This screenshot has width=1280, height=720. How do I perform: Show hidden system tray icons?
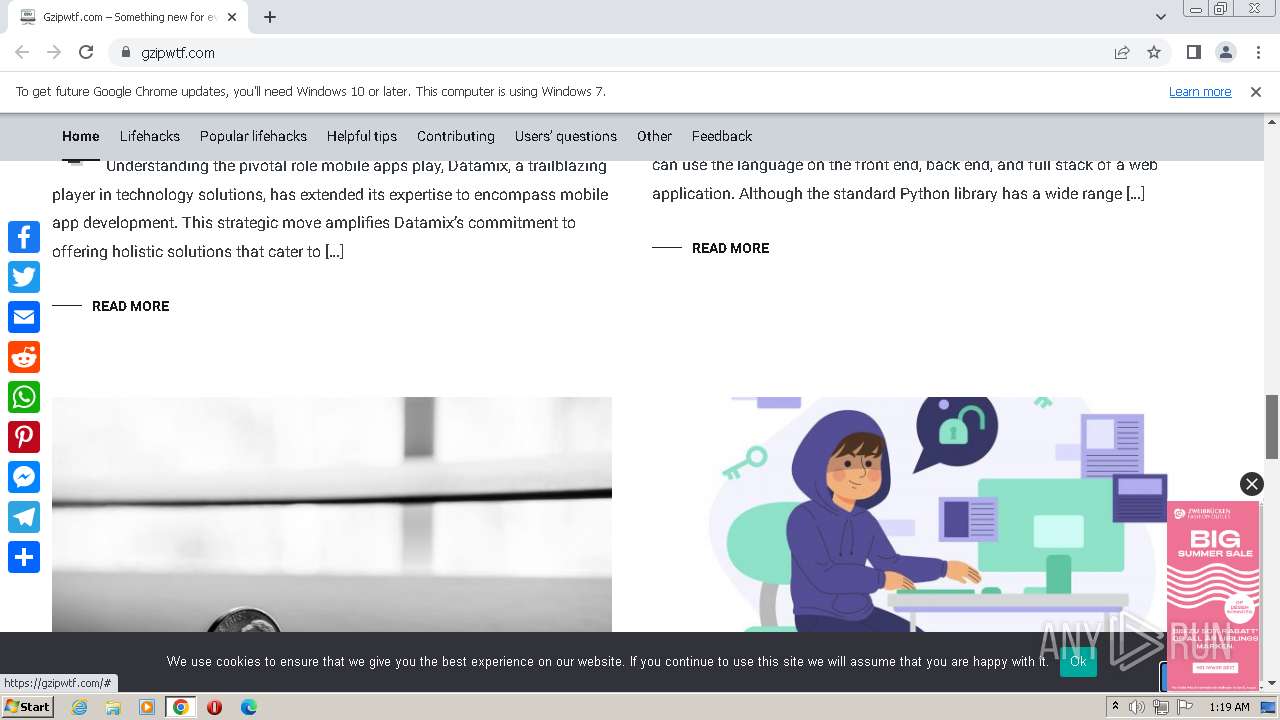point(1115,707)
